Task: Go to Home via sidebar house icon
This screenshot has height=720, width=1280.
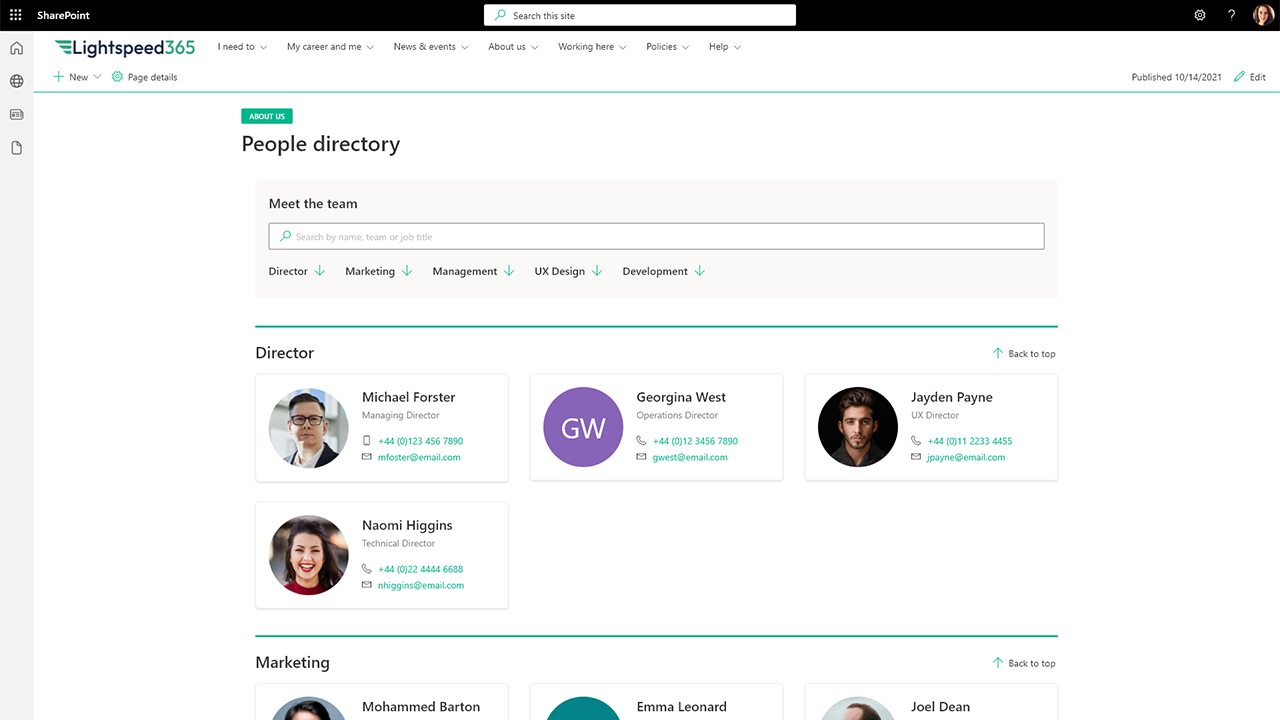Action: coord(16,48)
